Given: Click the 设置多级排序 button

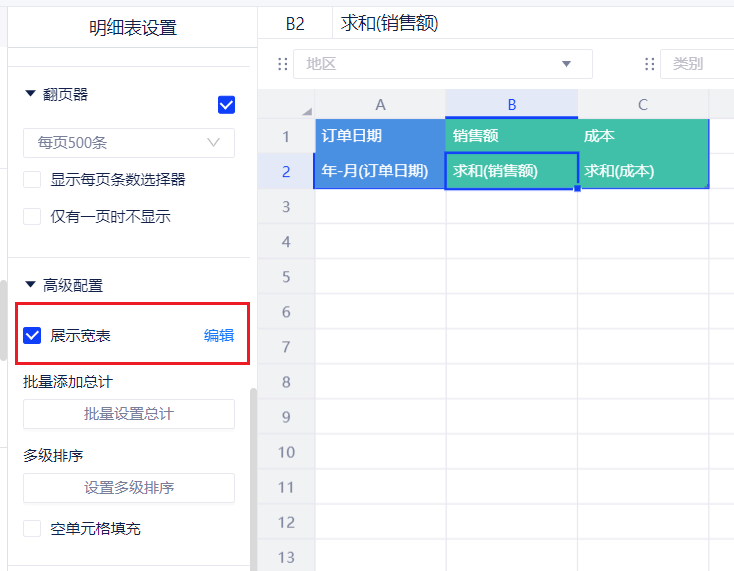Looking at the screenshot, I should click(x=129, y=488).
